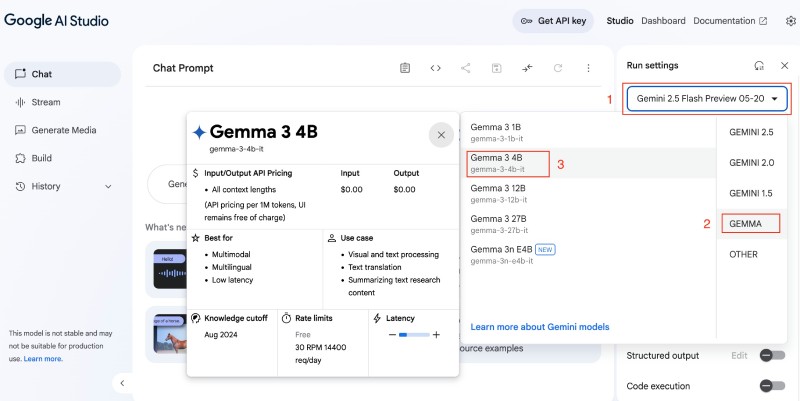
Task: Select Build in the left sidebar
Action: coord(62,158)
